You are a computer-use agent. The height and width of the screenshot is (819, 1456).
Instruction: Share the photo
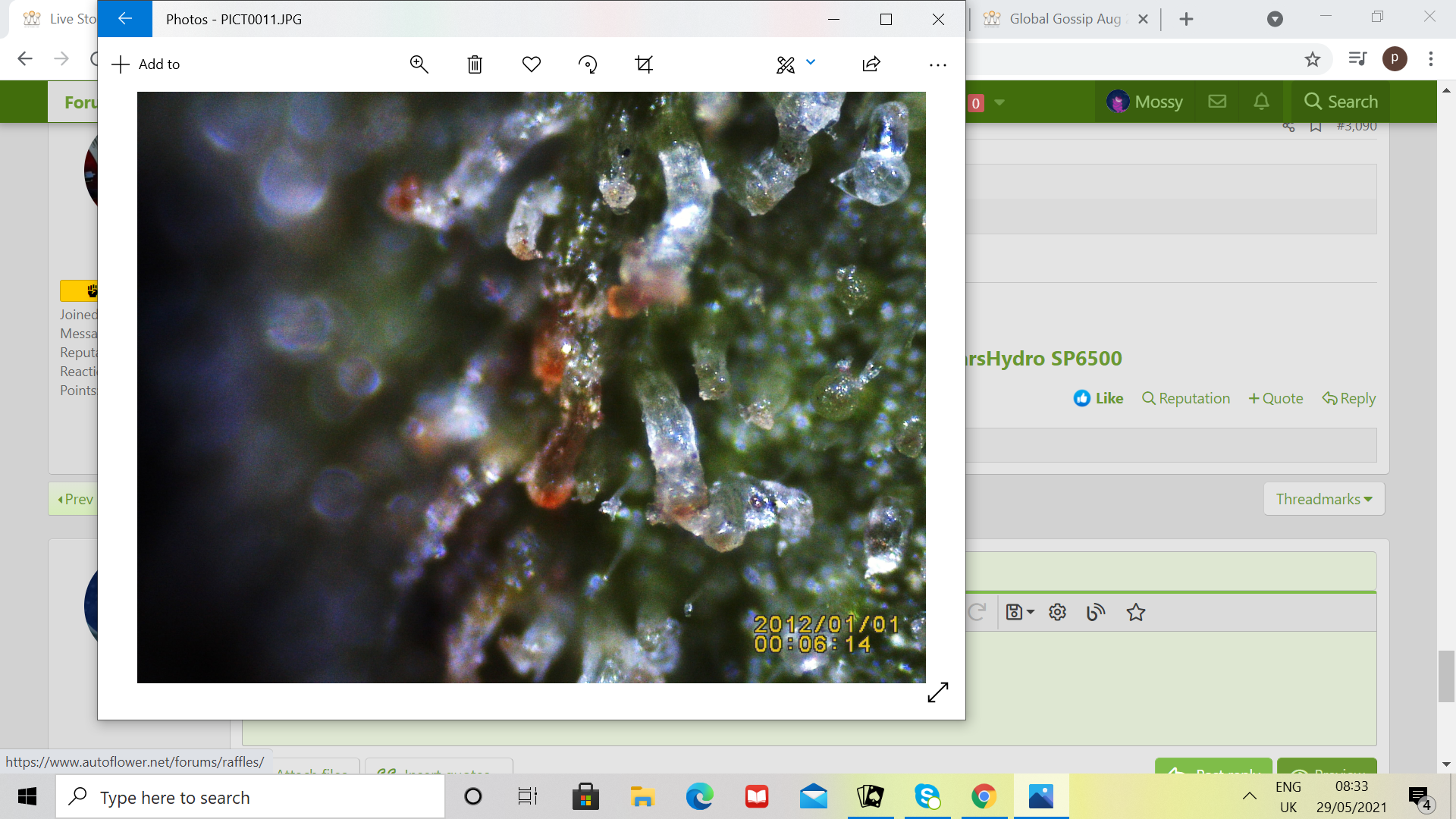(871, 64)
